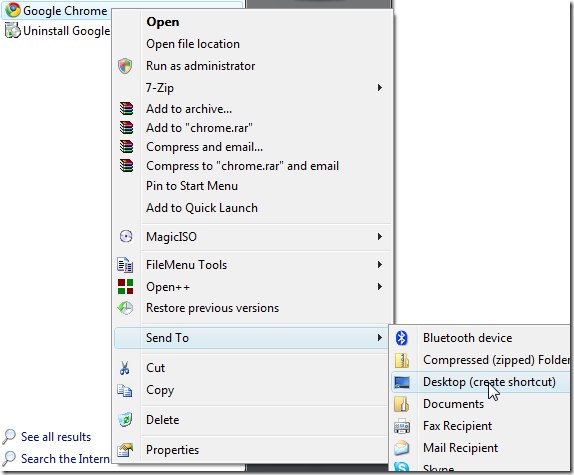Click the Desktop monitor icon in submenu
The width and height of the screenshot is (574, 475).
402,382
